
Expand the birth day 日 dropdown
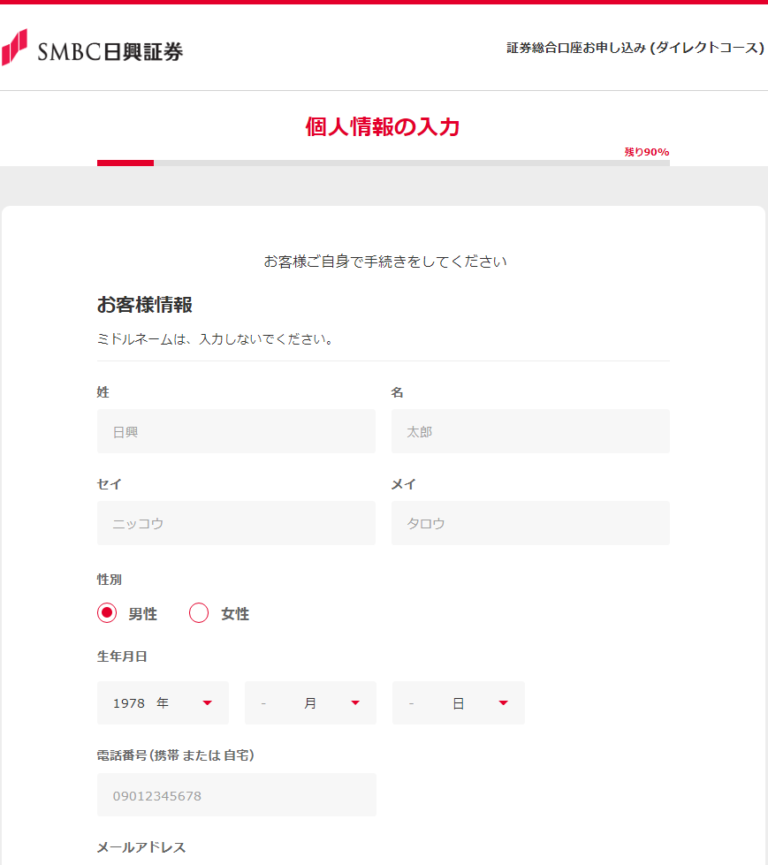pos(458,703)
